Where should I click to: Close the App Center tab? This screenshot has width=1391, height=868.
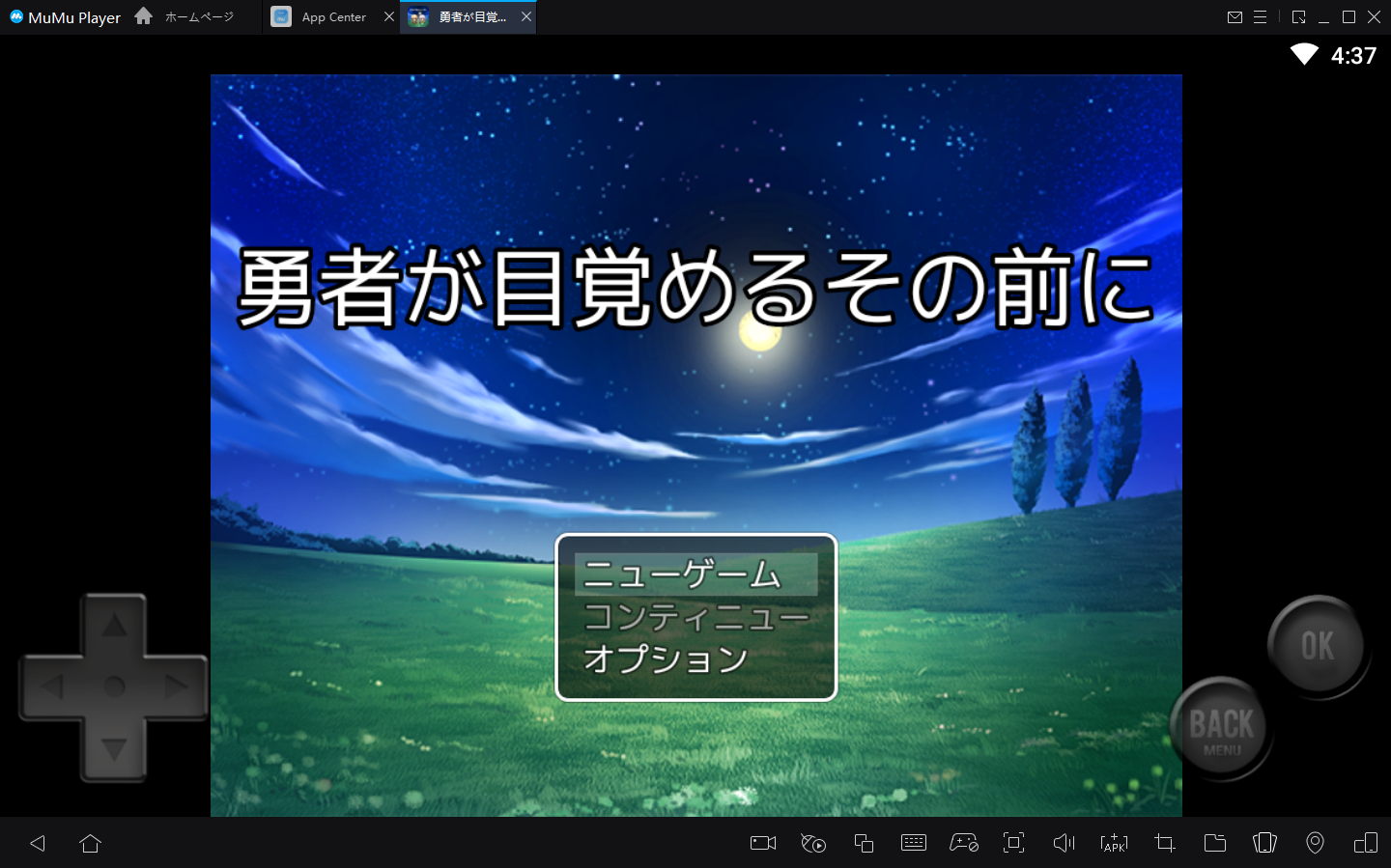click(x=389, y=16)
